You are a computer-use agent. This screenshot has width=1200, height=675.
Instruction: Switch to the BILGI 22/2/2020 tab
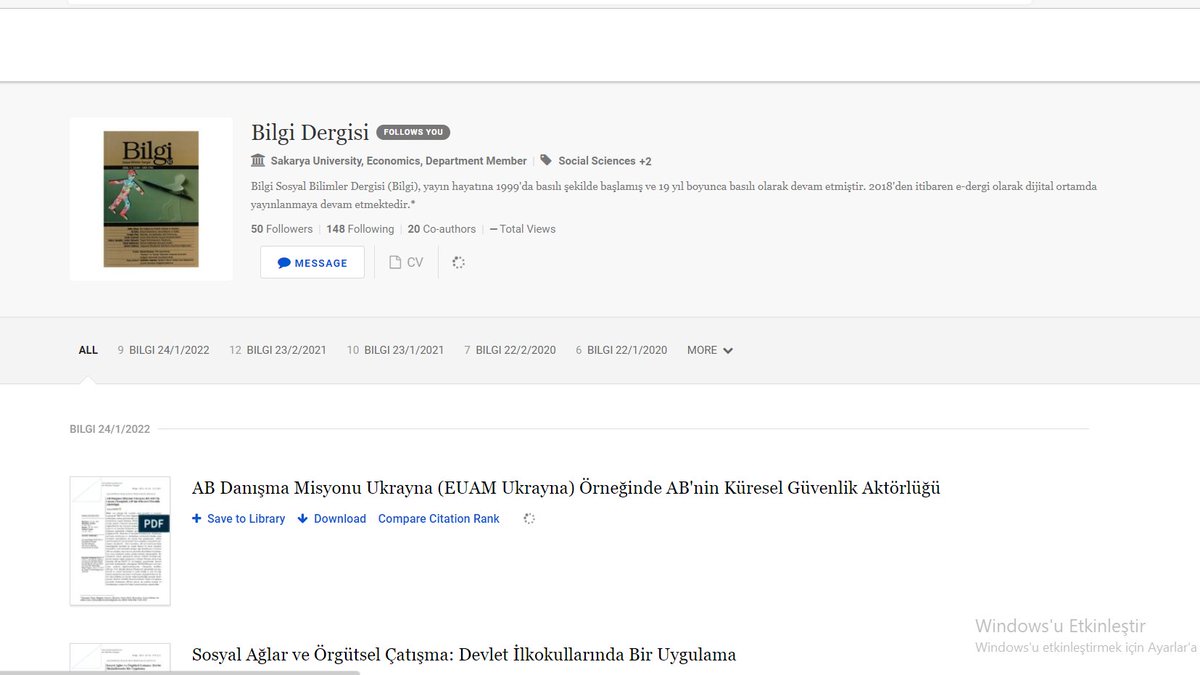click(x=510, y=350)
